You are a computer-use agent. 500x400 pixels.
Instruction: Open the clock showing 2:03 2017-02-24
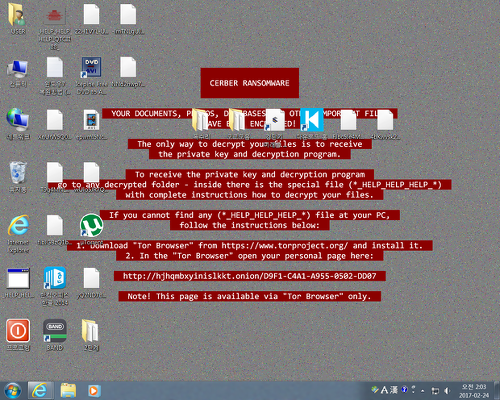(474, 391)
